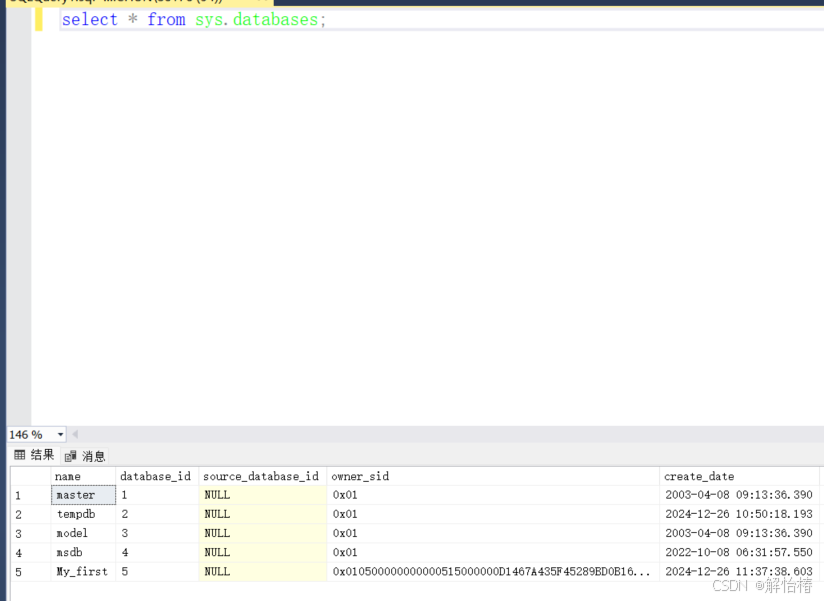Viewport: 824px width, 601px height.
Task: Select the 'model' name cell
Action: pyautogui.click(x=84, y=533)
